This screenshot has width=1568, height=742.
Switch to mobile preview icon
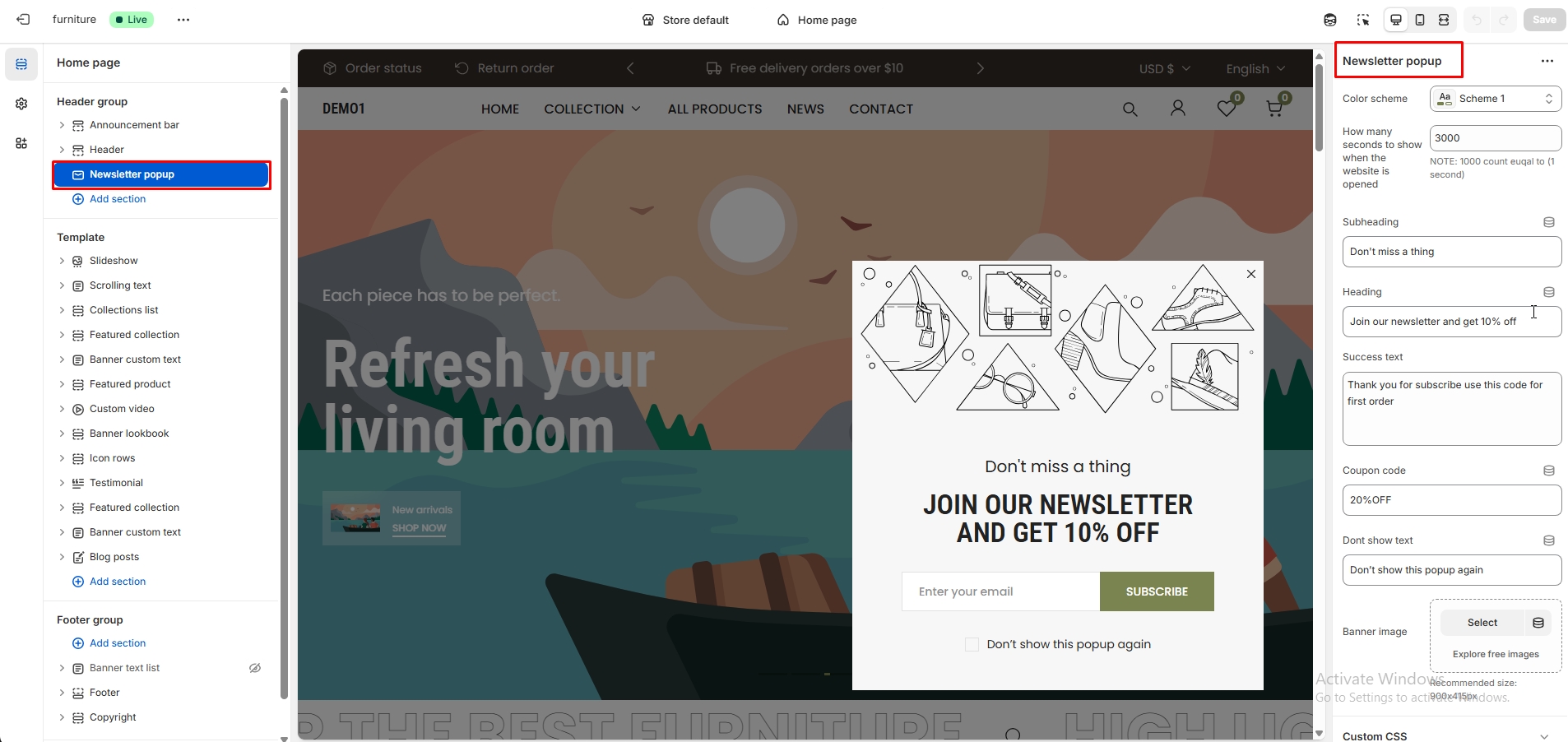(x=1420, y=20)
